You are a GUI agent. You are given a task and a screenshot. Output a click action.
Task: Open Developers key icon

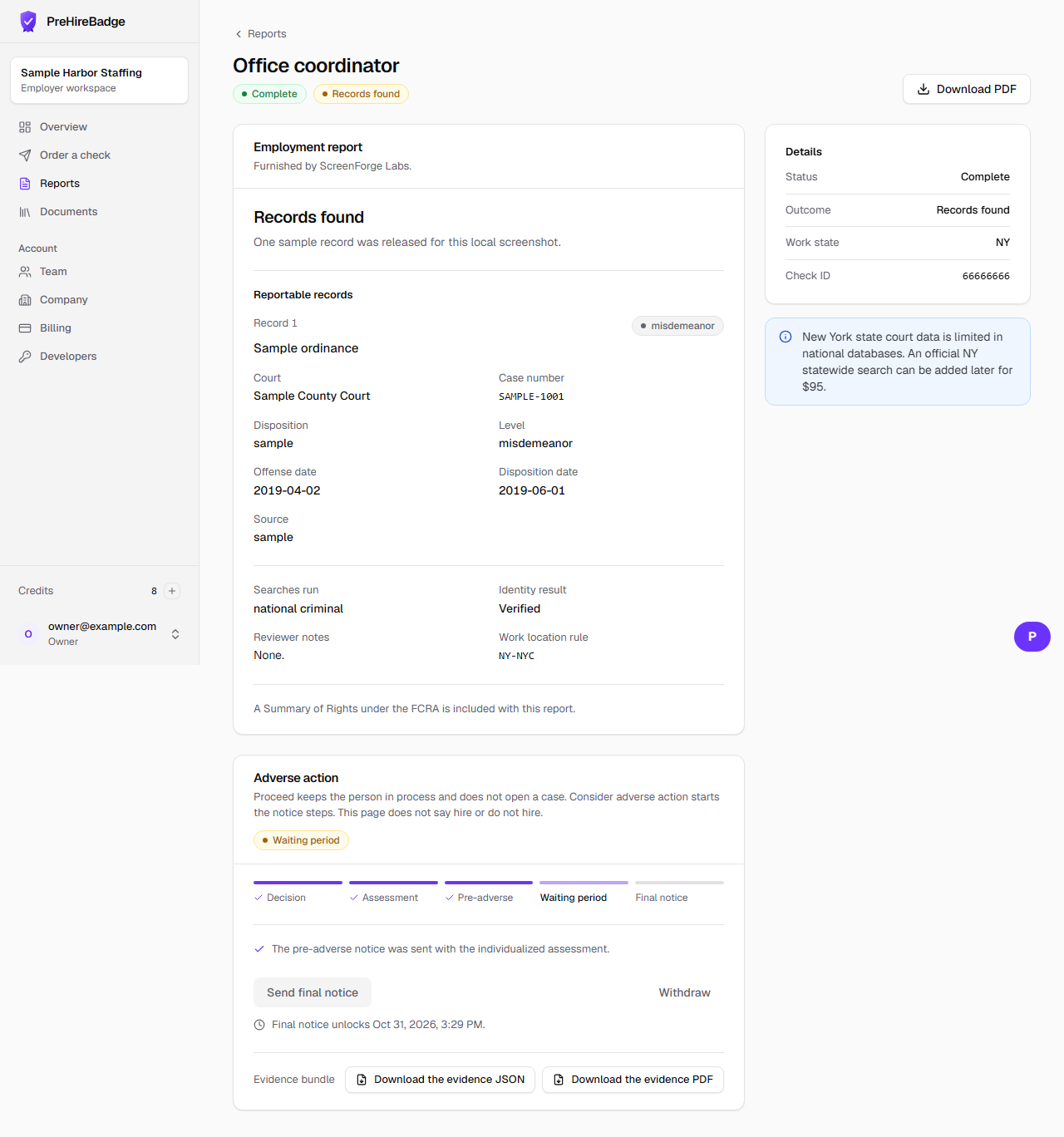[25, 357]
